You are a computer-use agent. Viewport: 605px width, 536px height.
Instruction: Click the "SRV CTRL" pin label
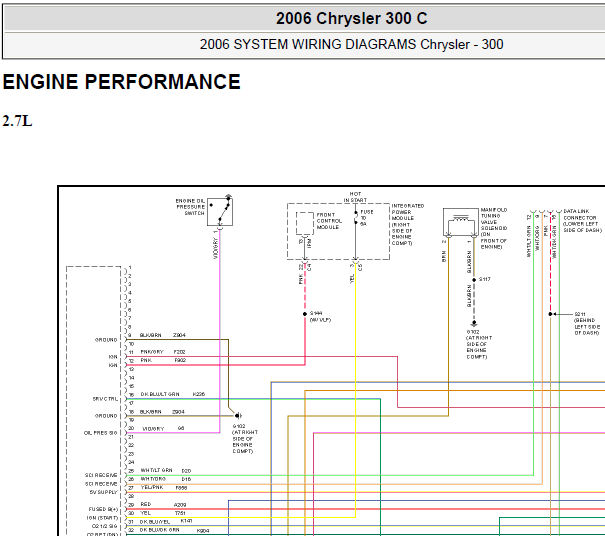105,399
